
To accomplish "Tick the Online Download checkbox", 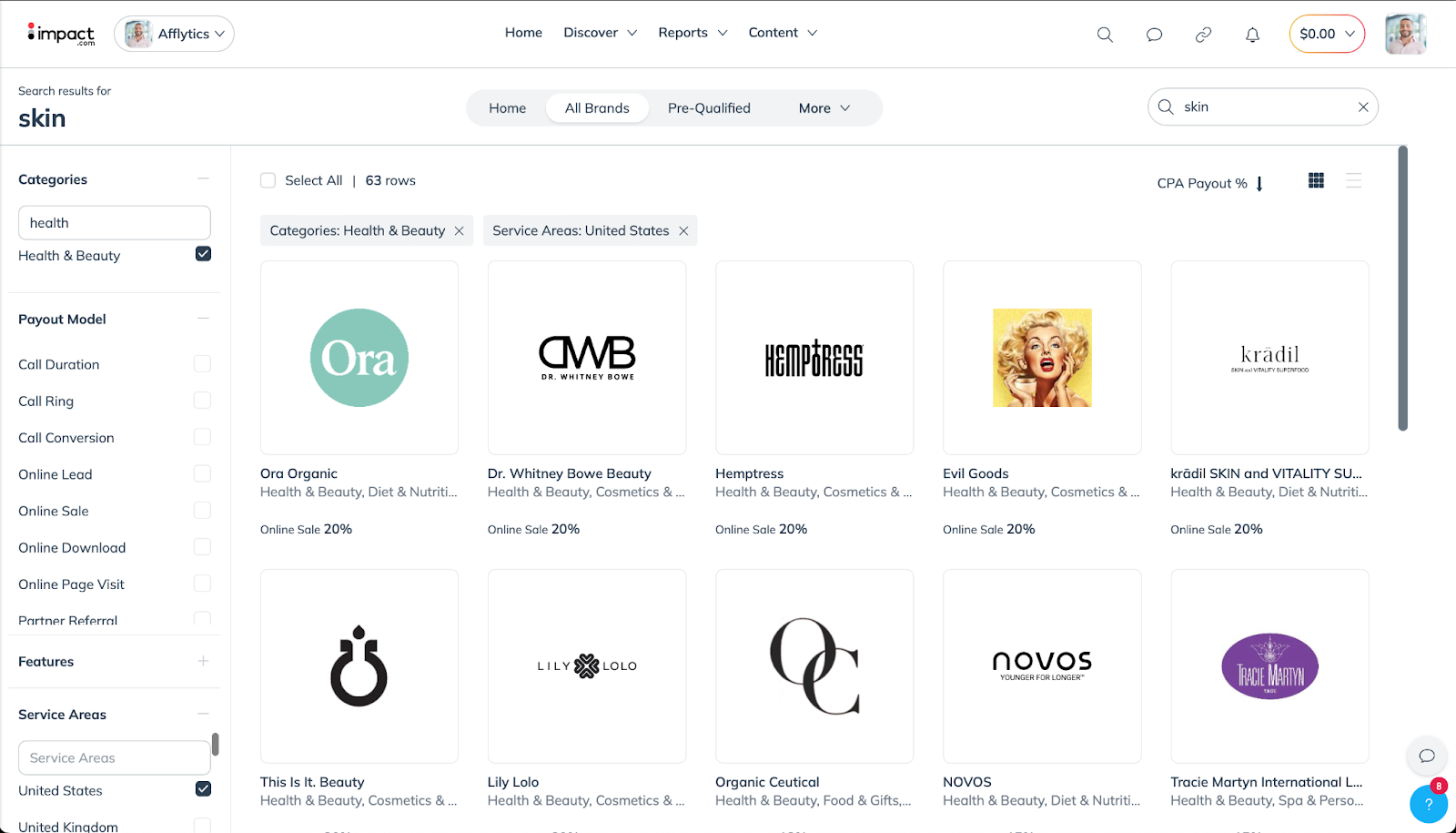I will [x=202, y=546].
